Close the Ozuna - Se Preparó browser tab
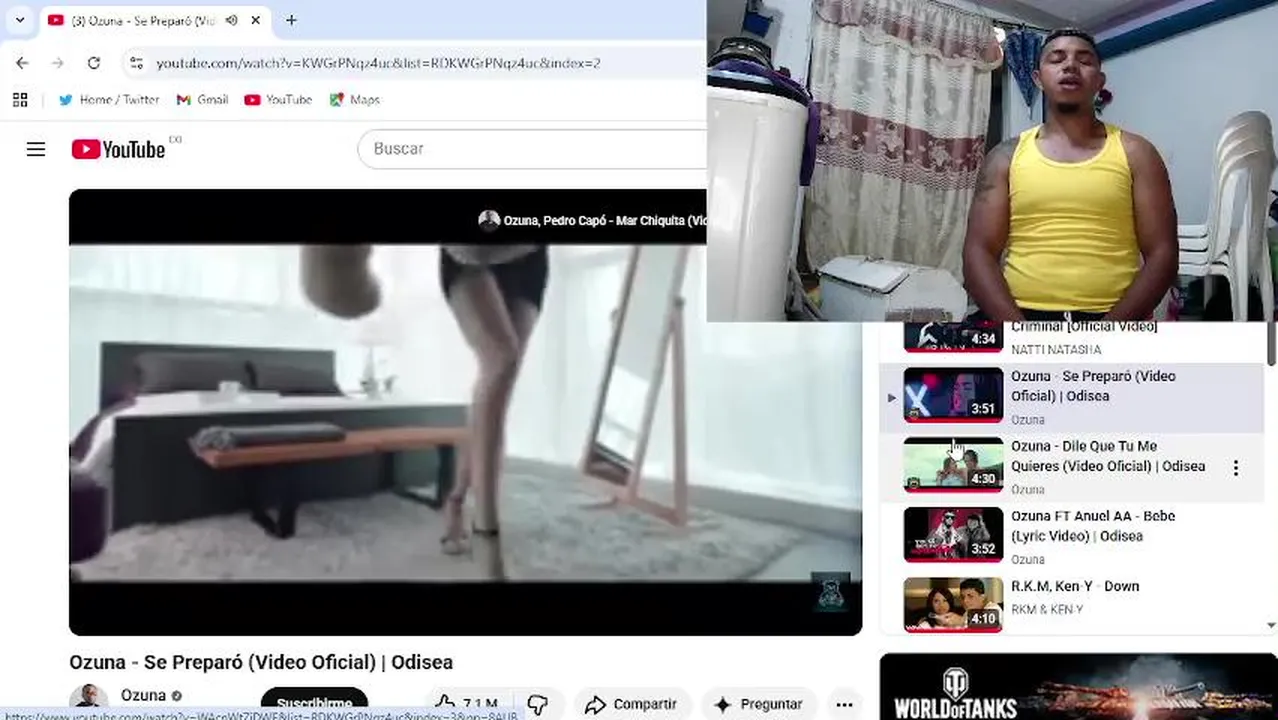1278x720 pixels. (x=256, y=20)
